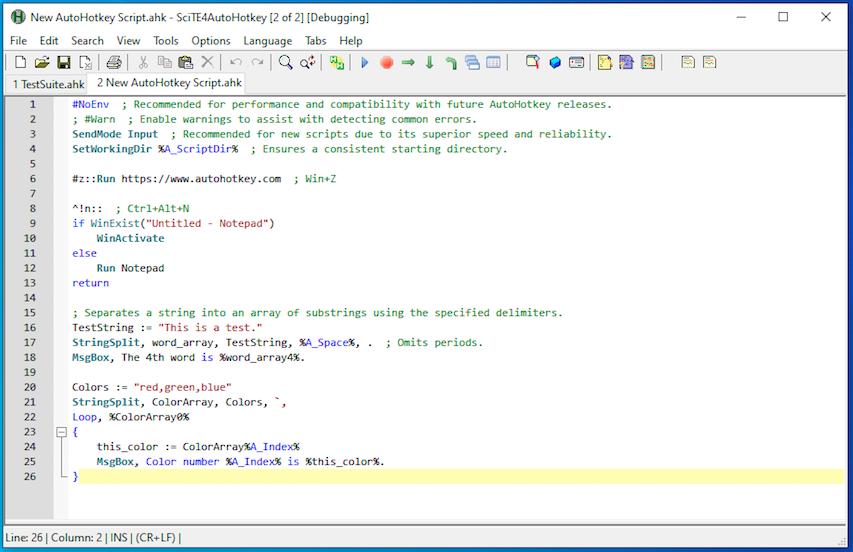Step out with green curved arrow
Viewport: 853px width, 552px height.
[451, 63]
